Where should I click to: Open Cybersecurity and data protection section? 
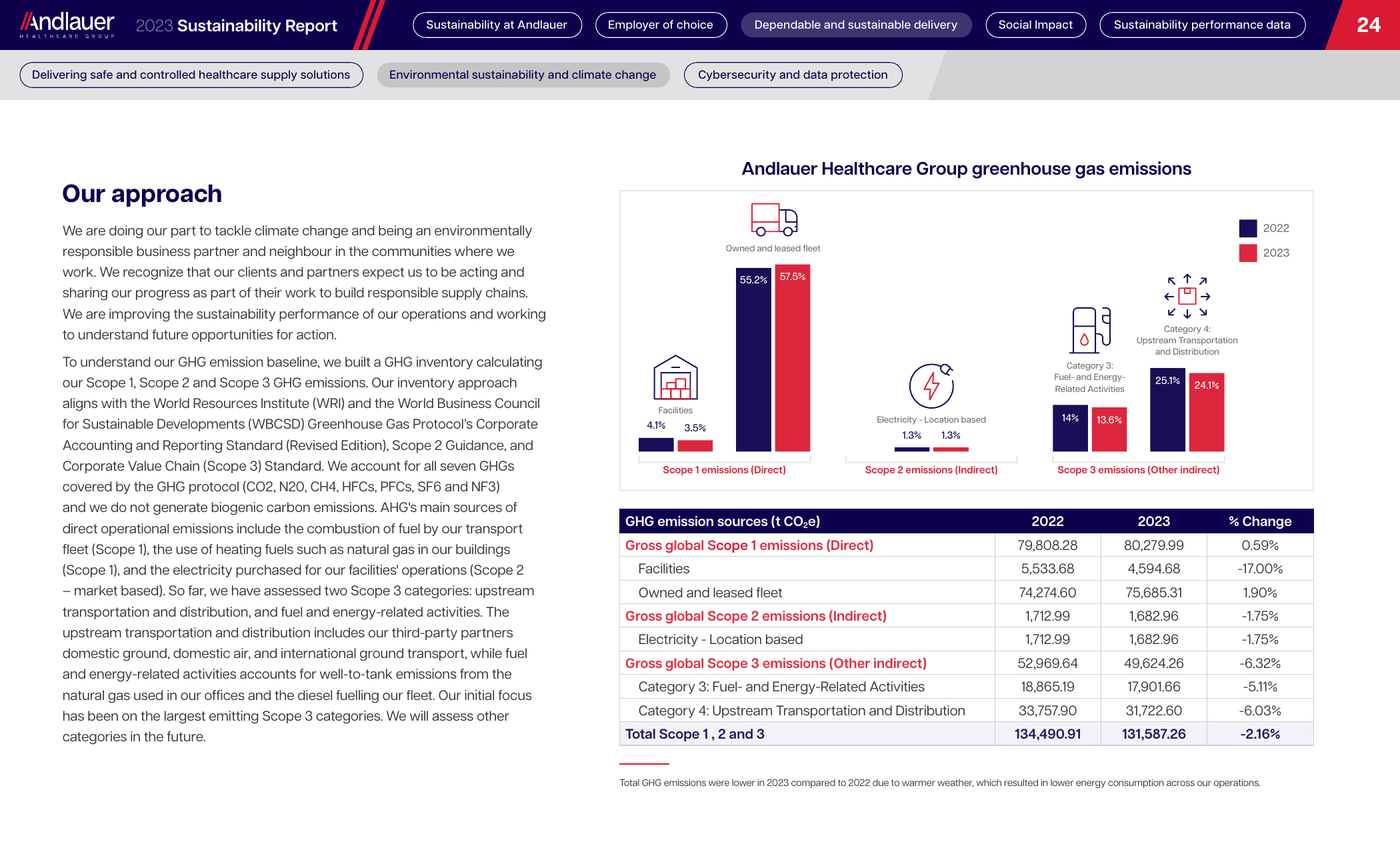(793, 75)
